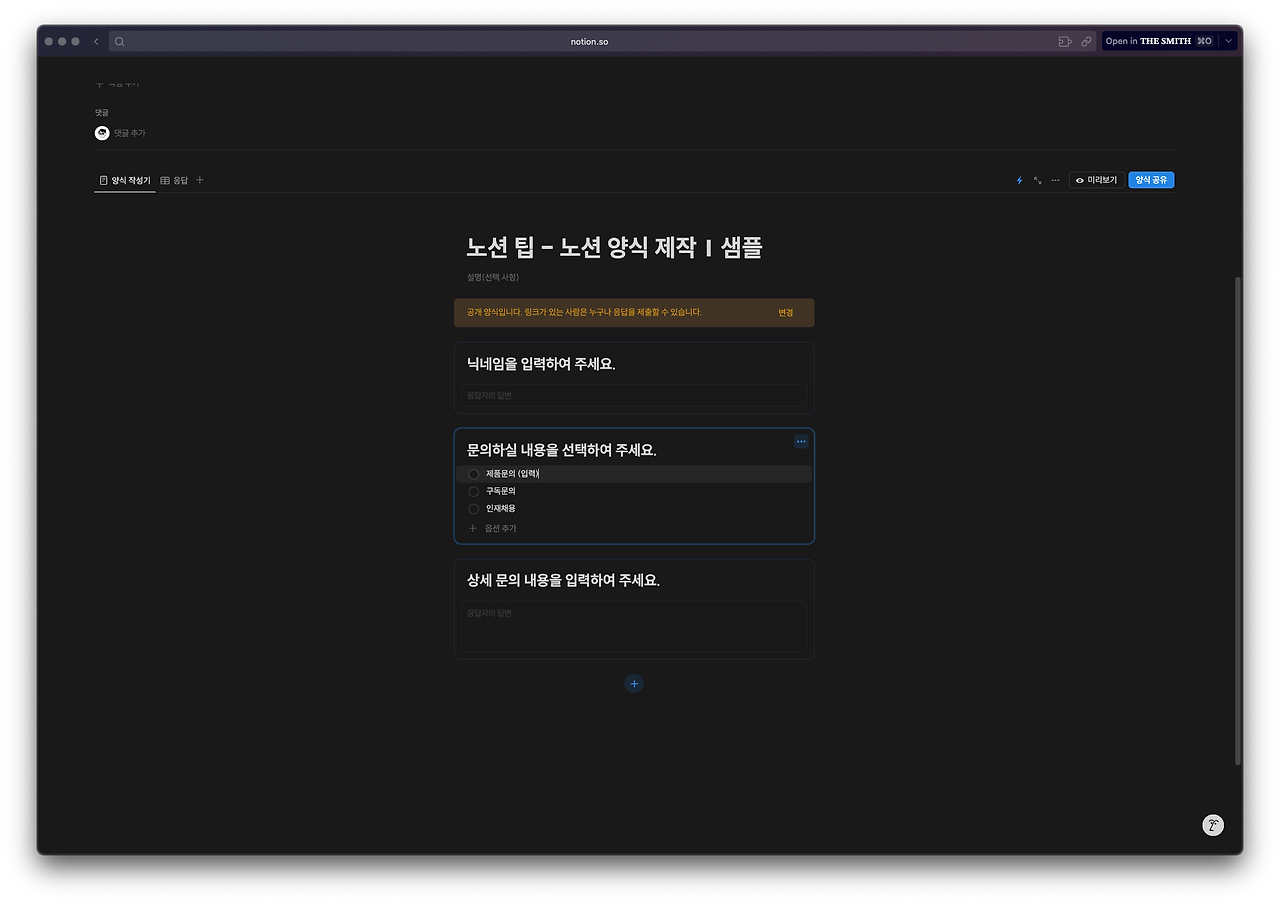The height and width of the screenshot is (904, 1280).
Task: Select the 구독문의 radio option
Action: (x=473, y=491)
